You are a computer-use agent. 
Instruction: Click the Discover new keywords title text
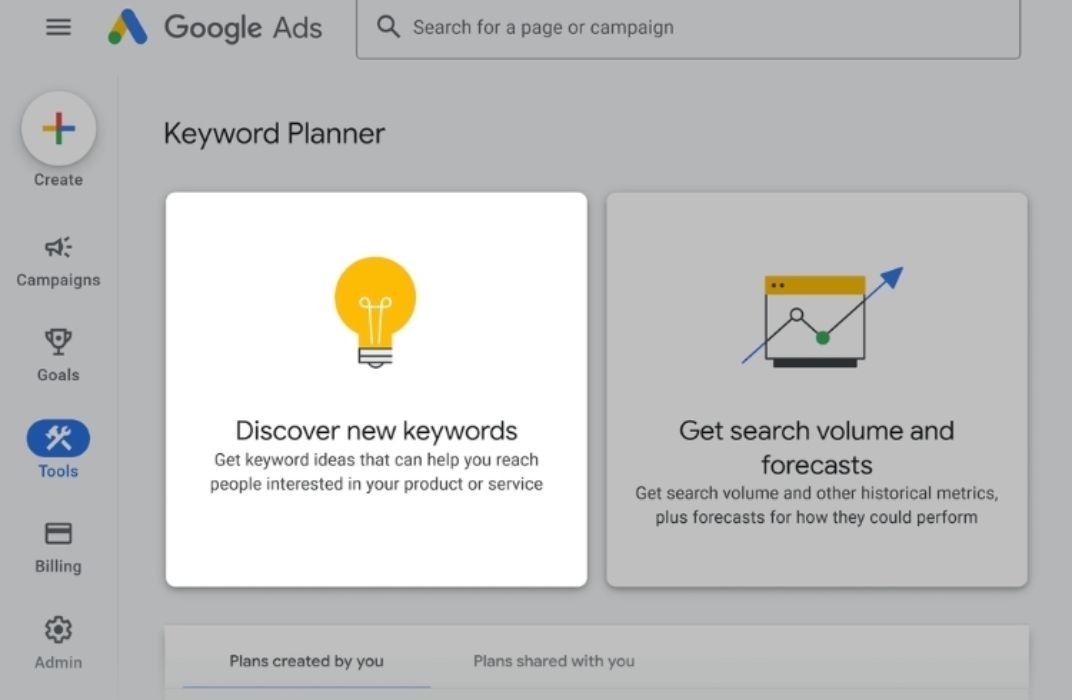[x=376, y=430]
